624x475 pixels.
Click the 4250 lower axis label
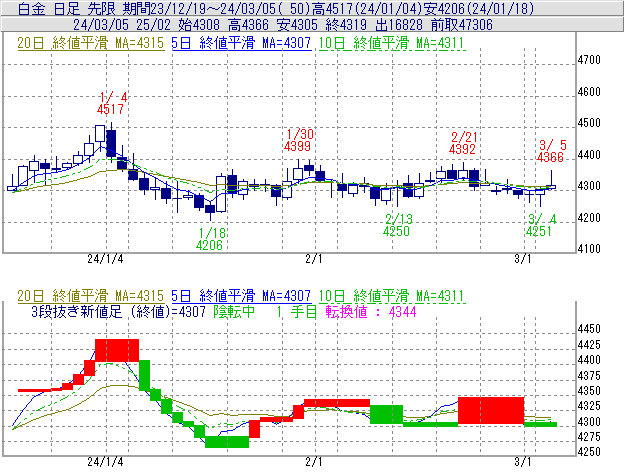pos(589,452)
